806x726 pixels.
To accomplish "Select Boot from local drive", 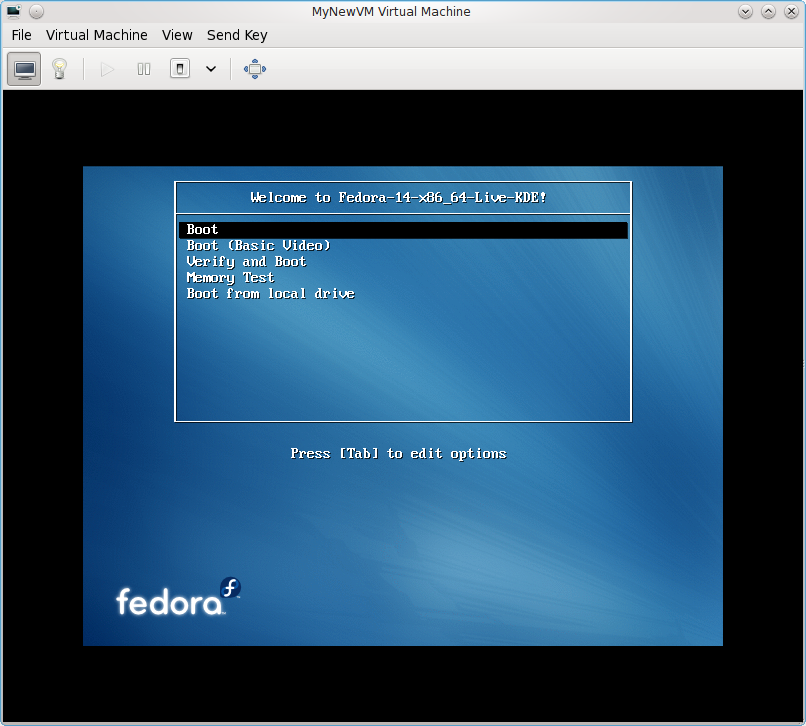I will [x=270, y=294].
